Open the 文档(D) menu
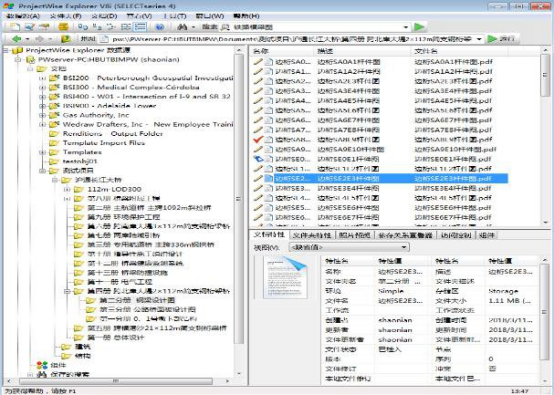The height and width of the screenshot is (395, 554). (104, 16)
